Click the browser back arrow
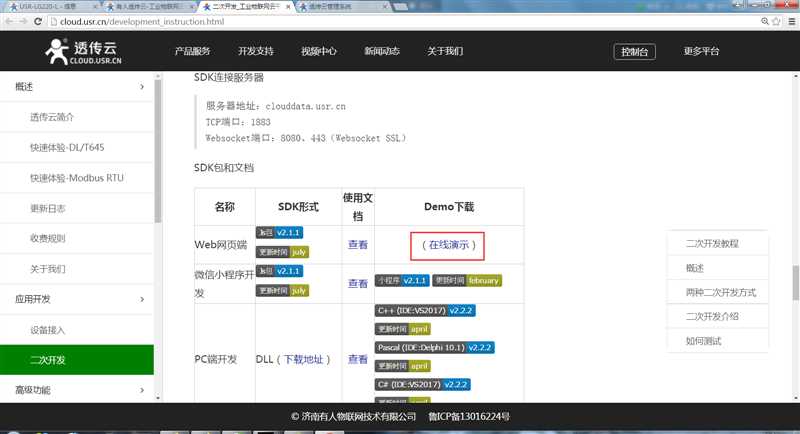Screen dimensions: 800x434 (x=9, y=21)
